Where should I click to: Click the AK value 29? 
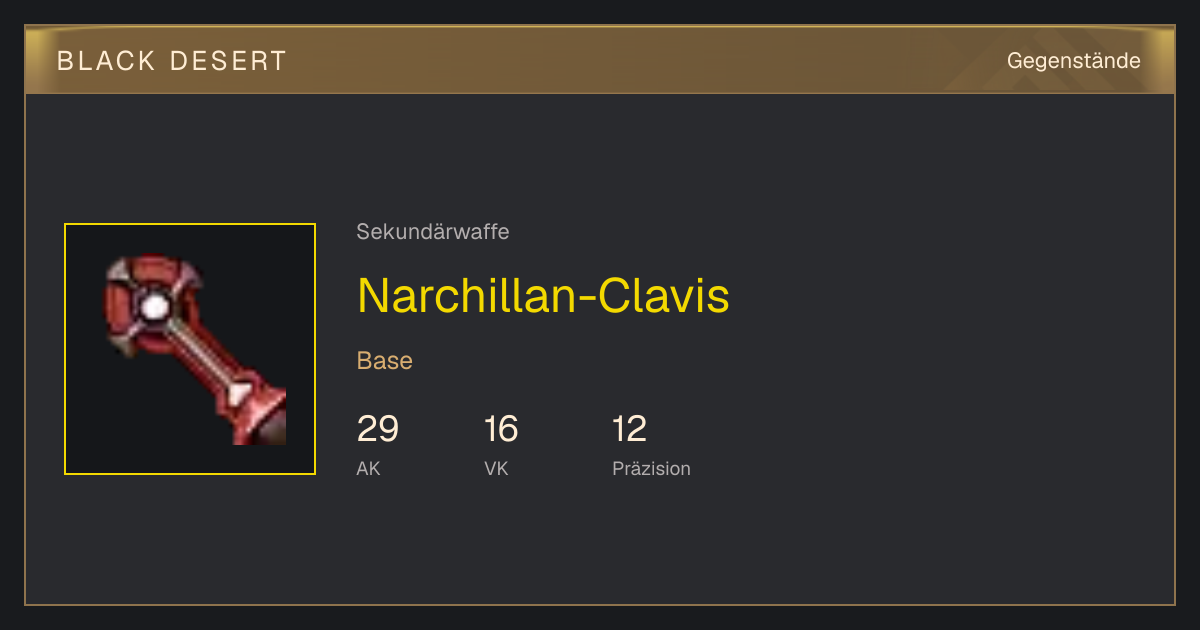(378, 429)
